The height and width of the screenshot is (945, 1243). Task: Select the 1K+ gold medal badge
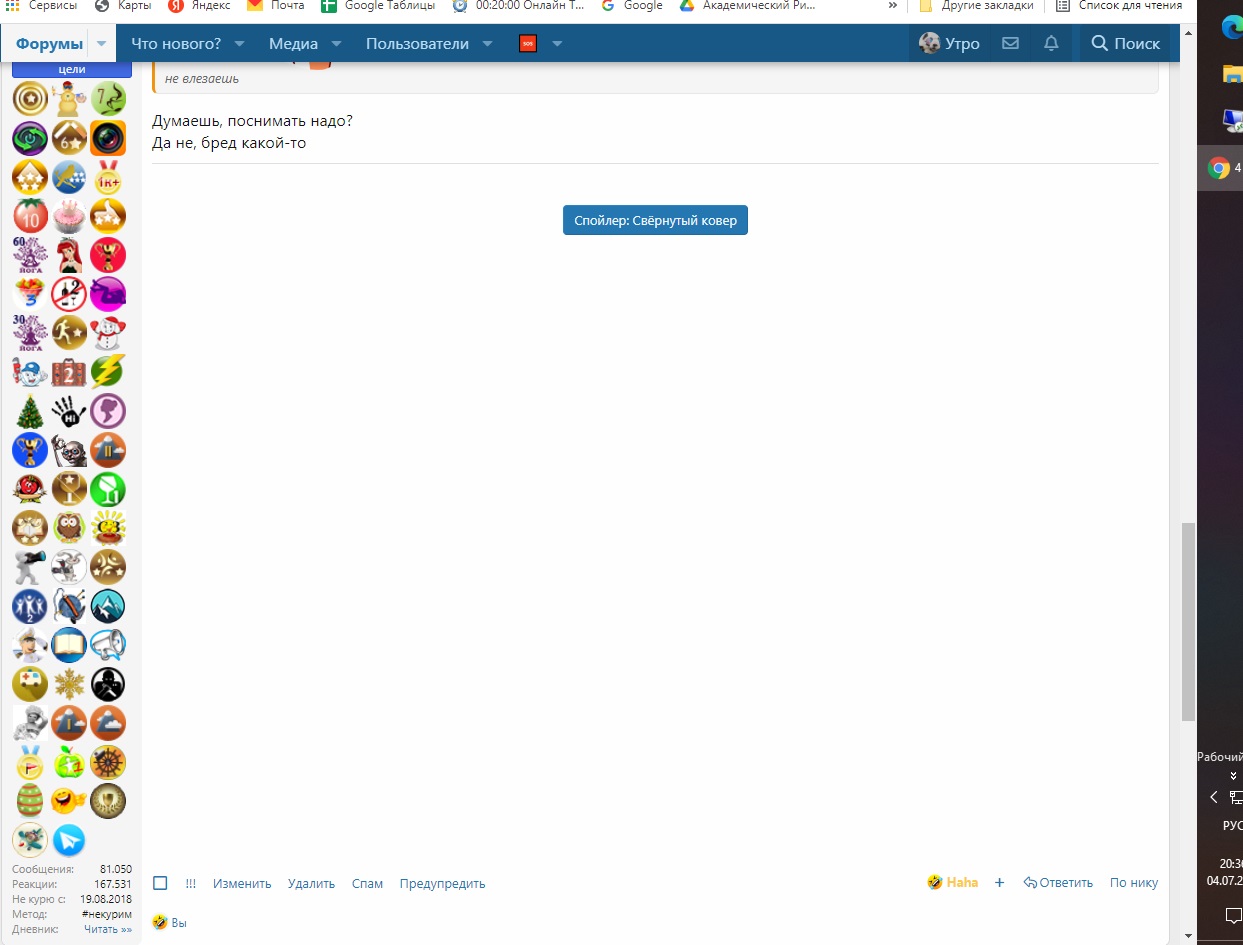tap(108, 177)
